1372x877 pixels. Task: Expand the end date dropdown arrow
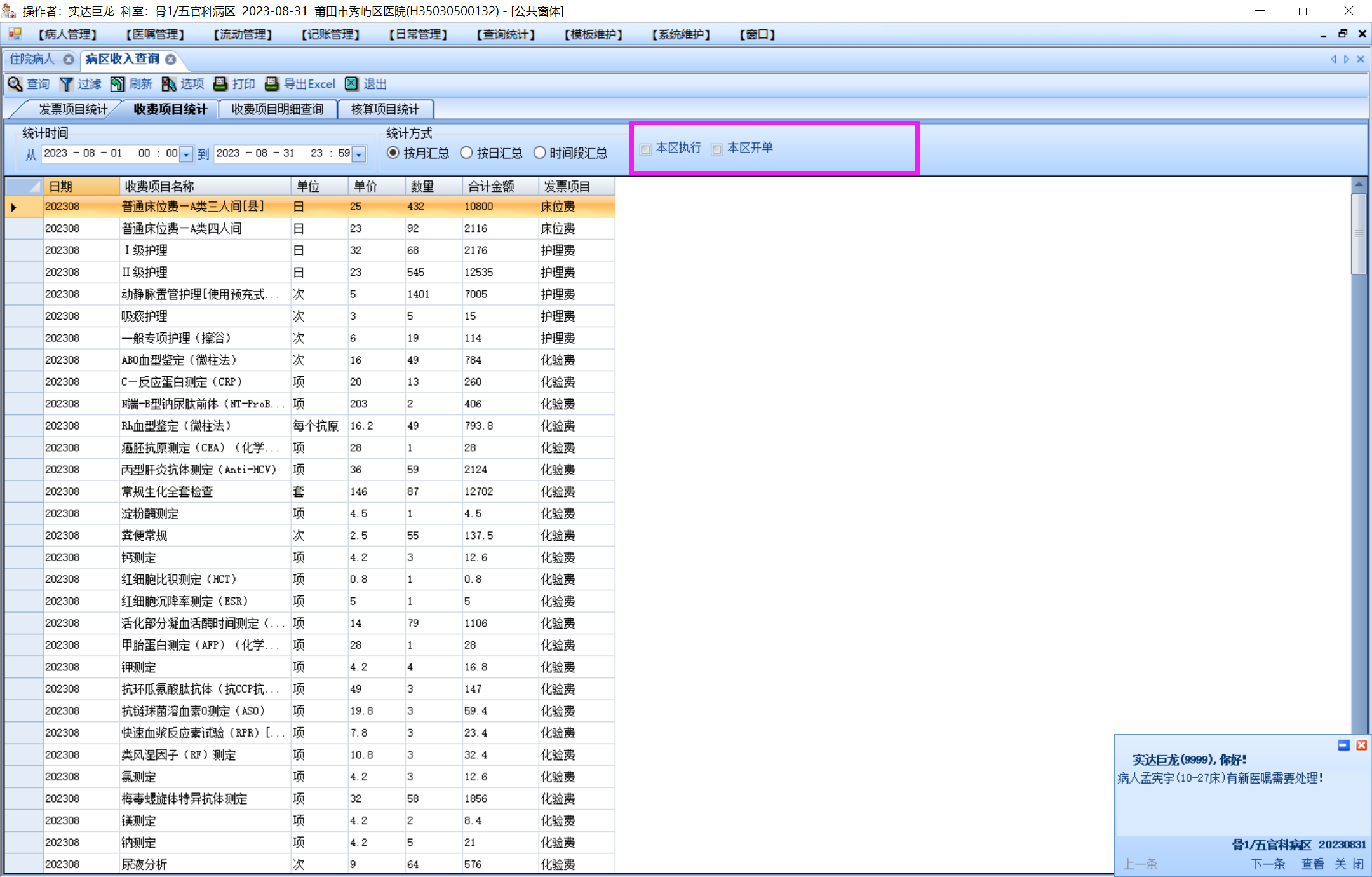pos(359,154)
